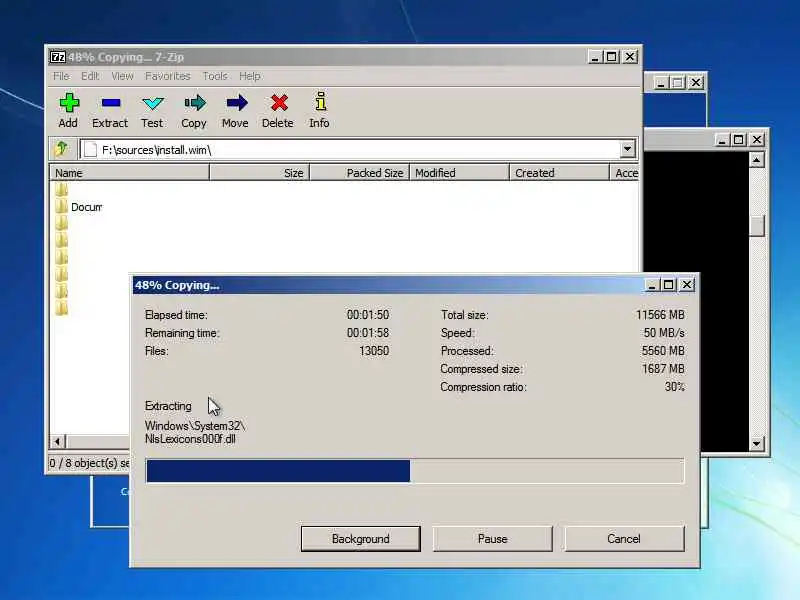800x600 pixels.
Task: Click the copying progress bar
Action: click(x=415, y=470)
